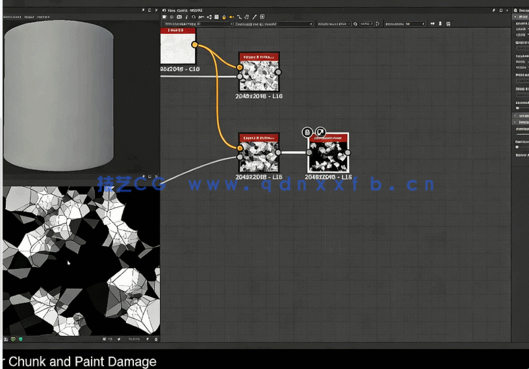
Task: Click the zoom percentage in the 2D view footer
Action: pyautogui.click(x=134, y=339)
